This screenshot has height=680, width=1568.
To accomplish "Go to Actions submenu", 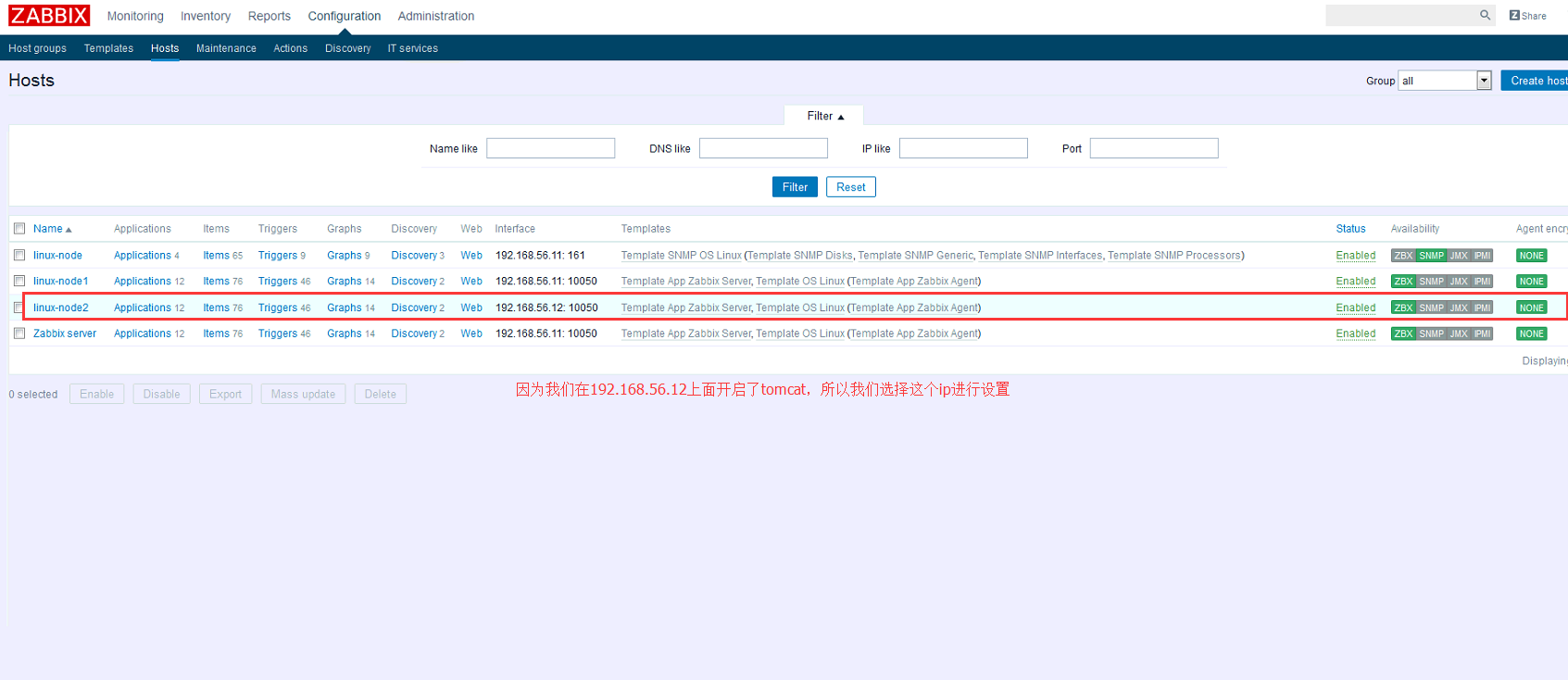I will pyautogui.click(x=290, y=48).
